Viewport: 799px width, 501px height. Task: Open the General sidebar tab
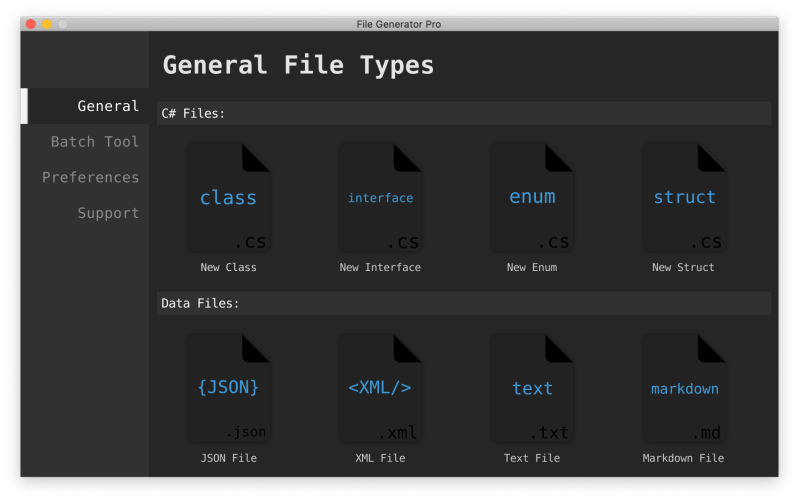click(85, 106)
